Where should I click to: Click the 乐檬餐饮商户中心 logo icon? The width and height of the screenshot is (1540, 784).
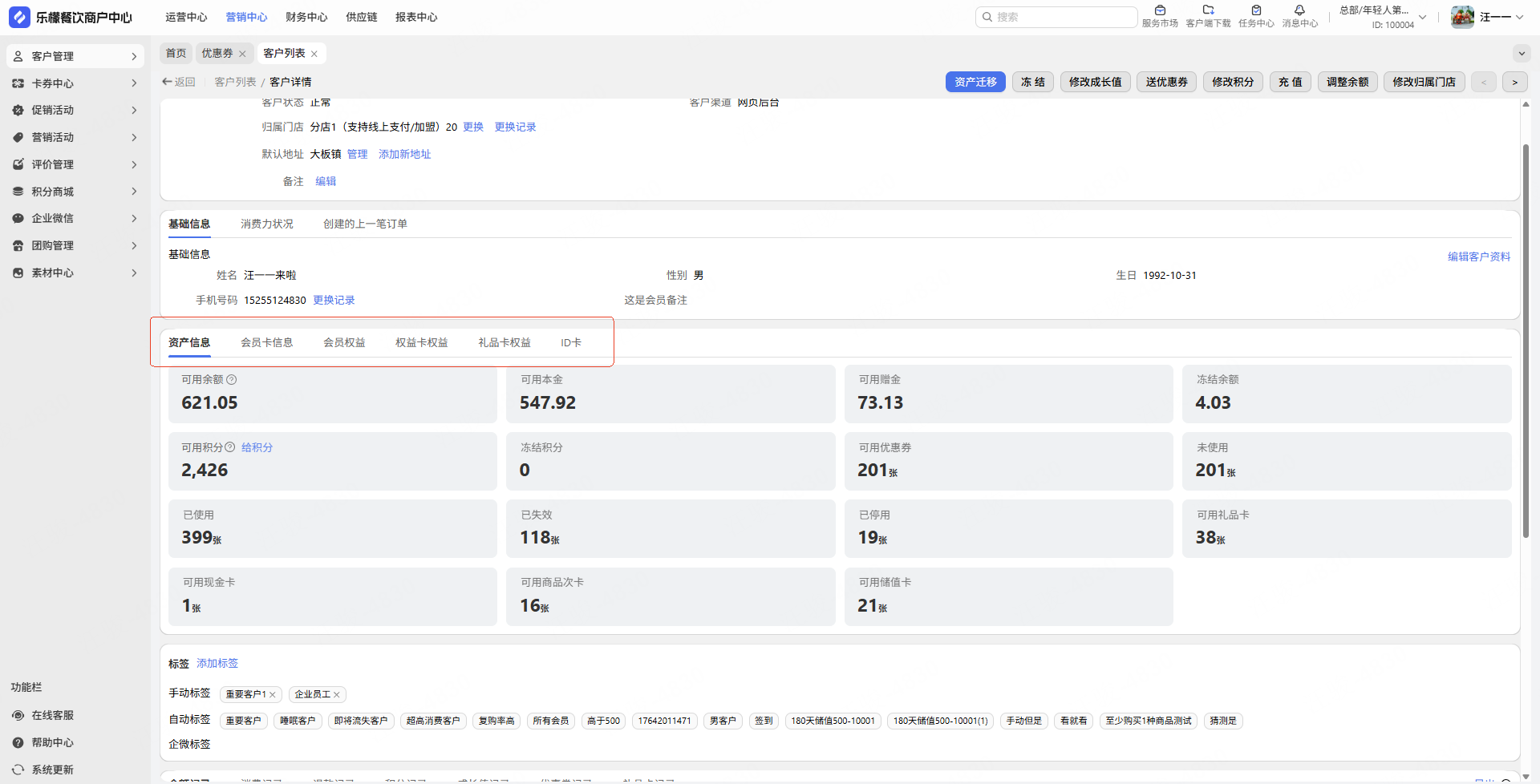tap(19, 17)
